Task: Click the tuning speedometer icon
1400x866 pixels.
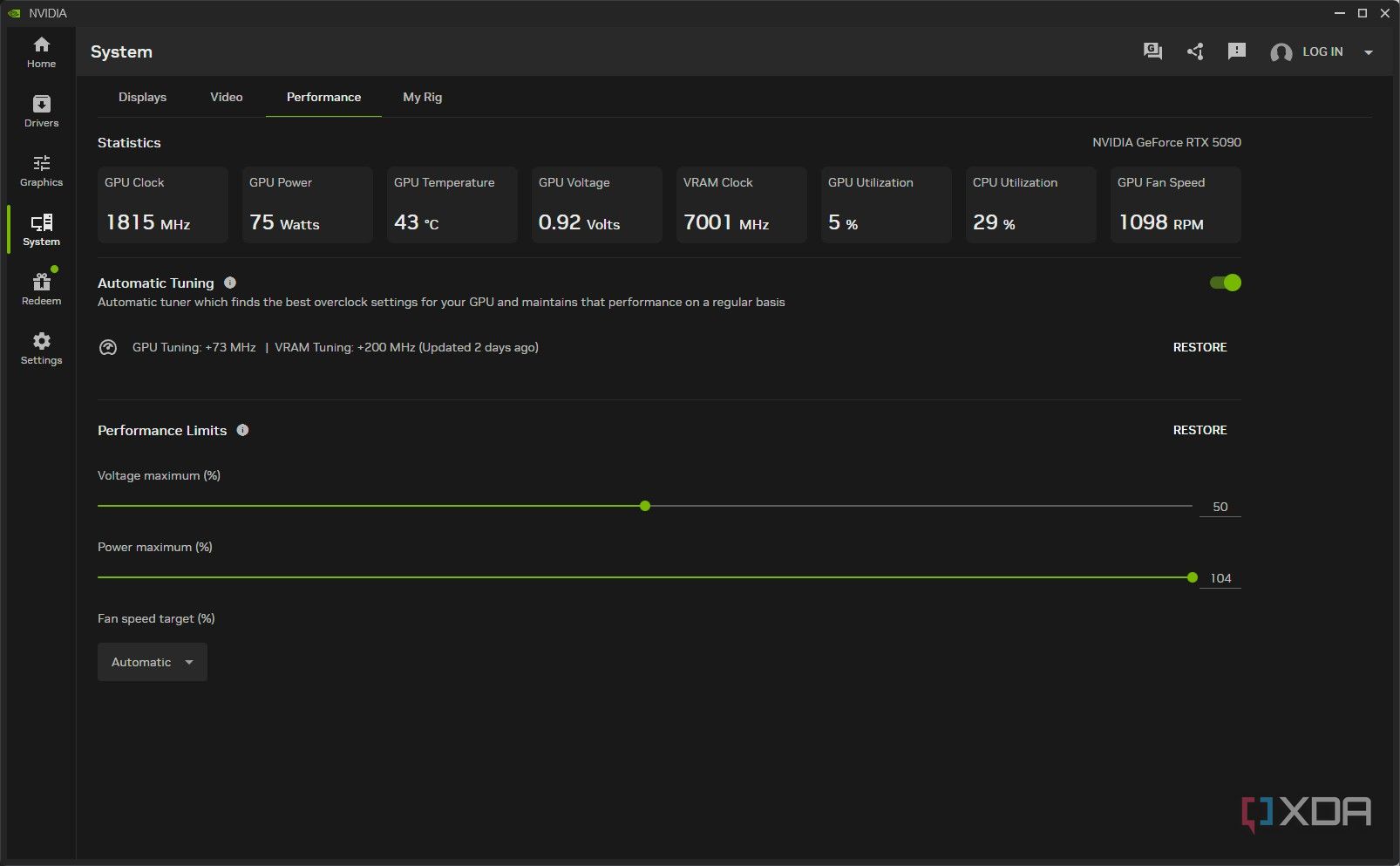Action: [108, 347]
